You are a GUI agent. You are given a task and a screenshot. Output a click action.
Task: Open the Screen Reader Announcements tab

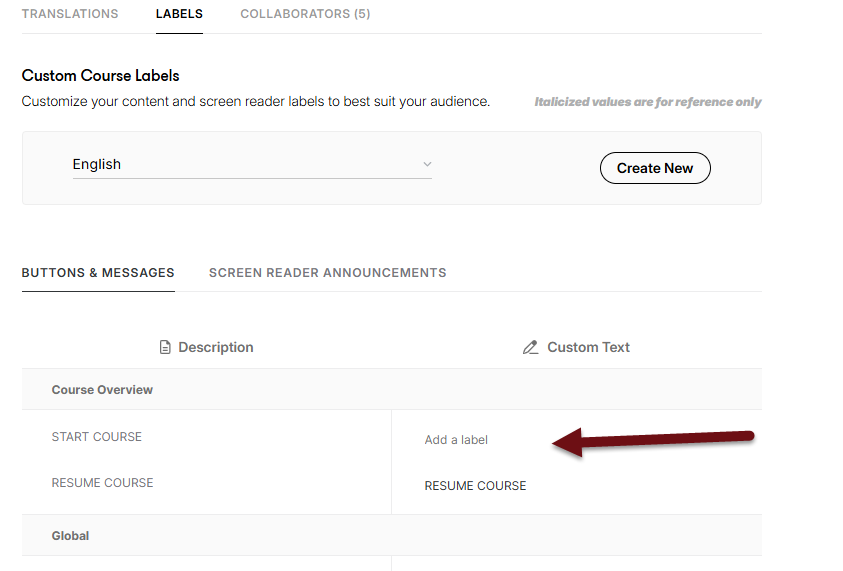click(x=327, y=272)
